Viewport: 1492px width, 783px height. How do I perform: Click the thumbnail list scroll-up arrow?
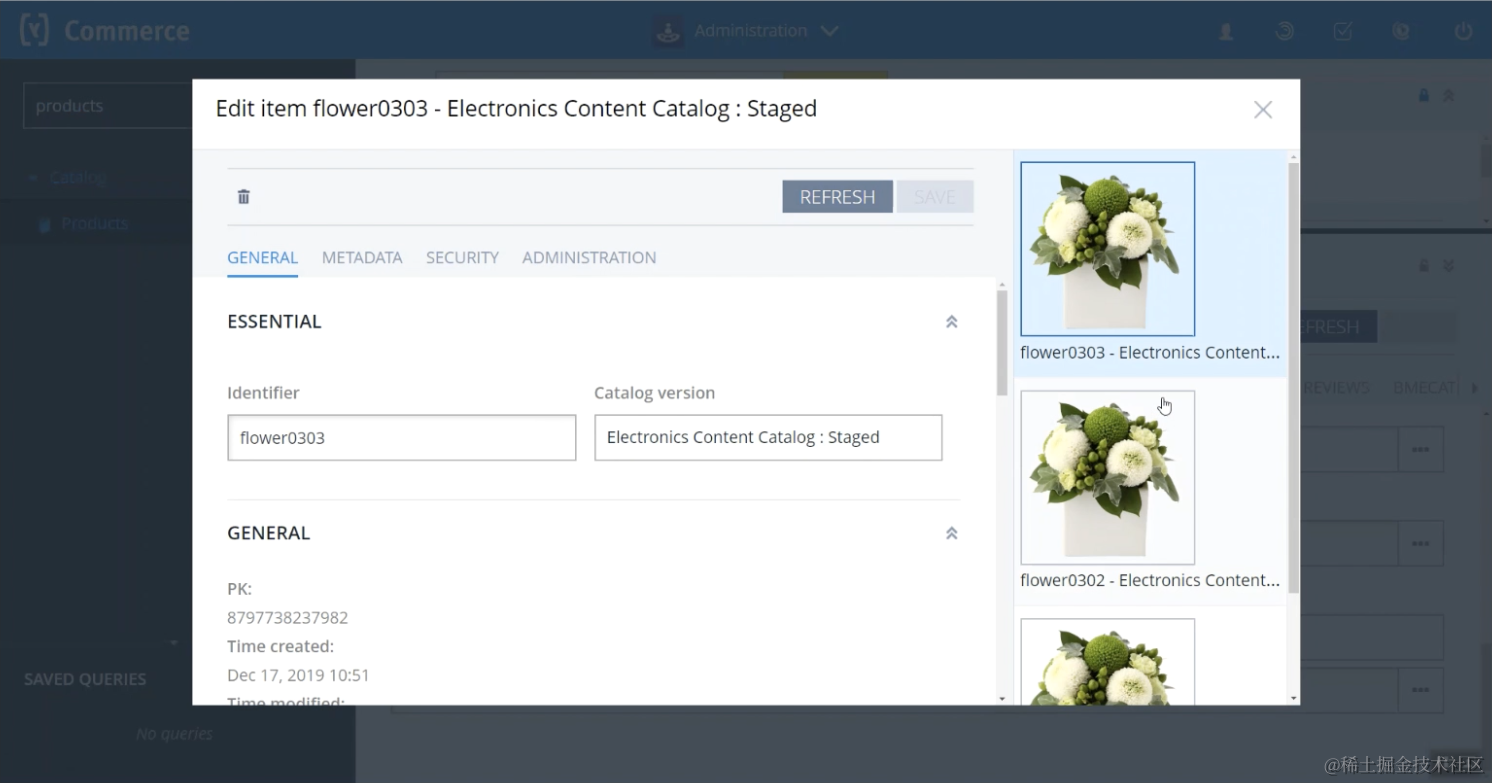pos(1293,157)
